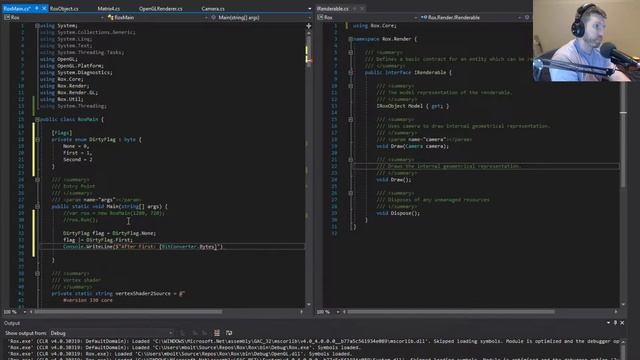Open the Rox.Render.IRenderable type dropdown

click(x=471, y=18)
